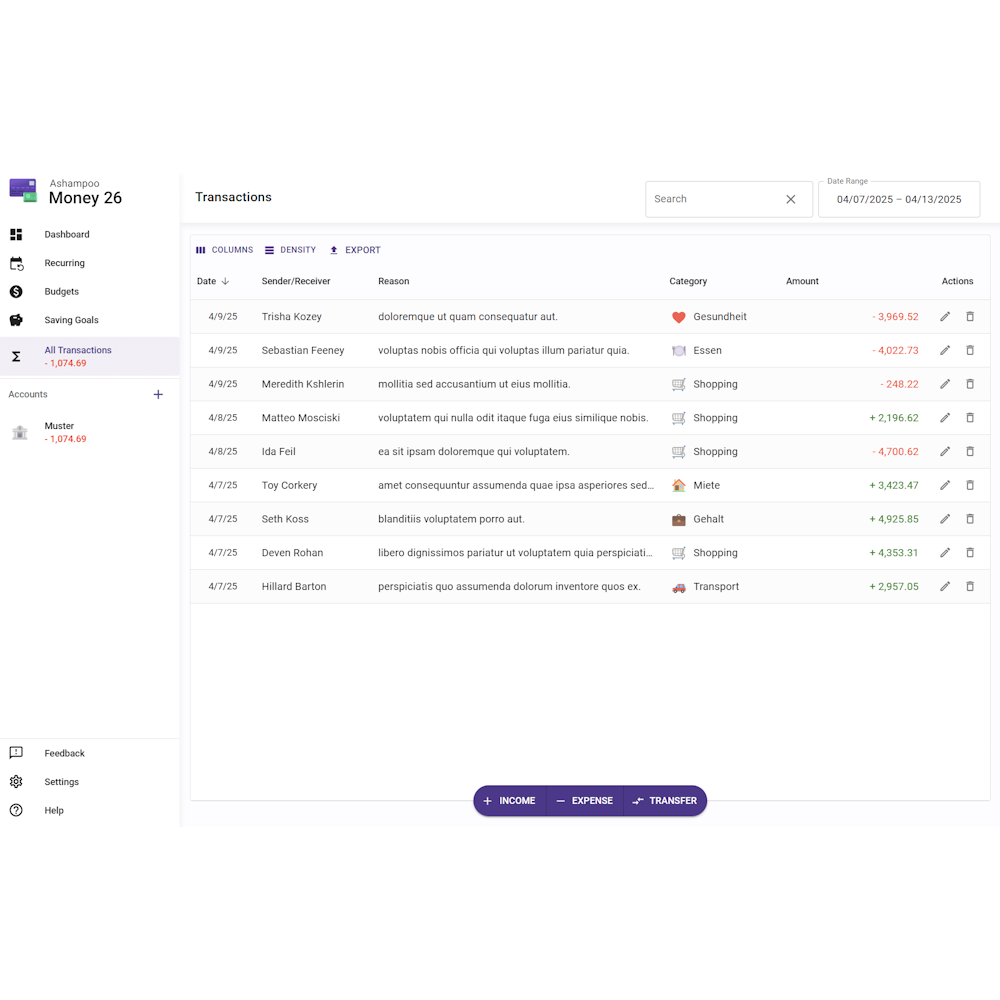This screenshot has width=1000, height=1000.
Task: Click the edit pencil for Trisha Kozey transaction
Action: (x=945, y=317)
